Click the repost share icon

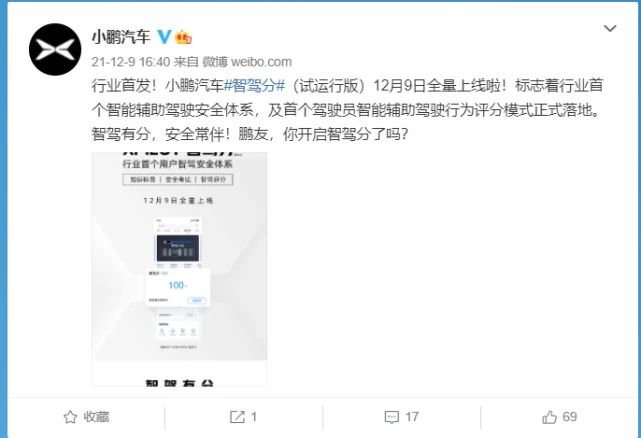point(237,417)
